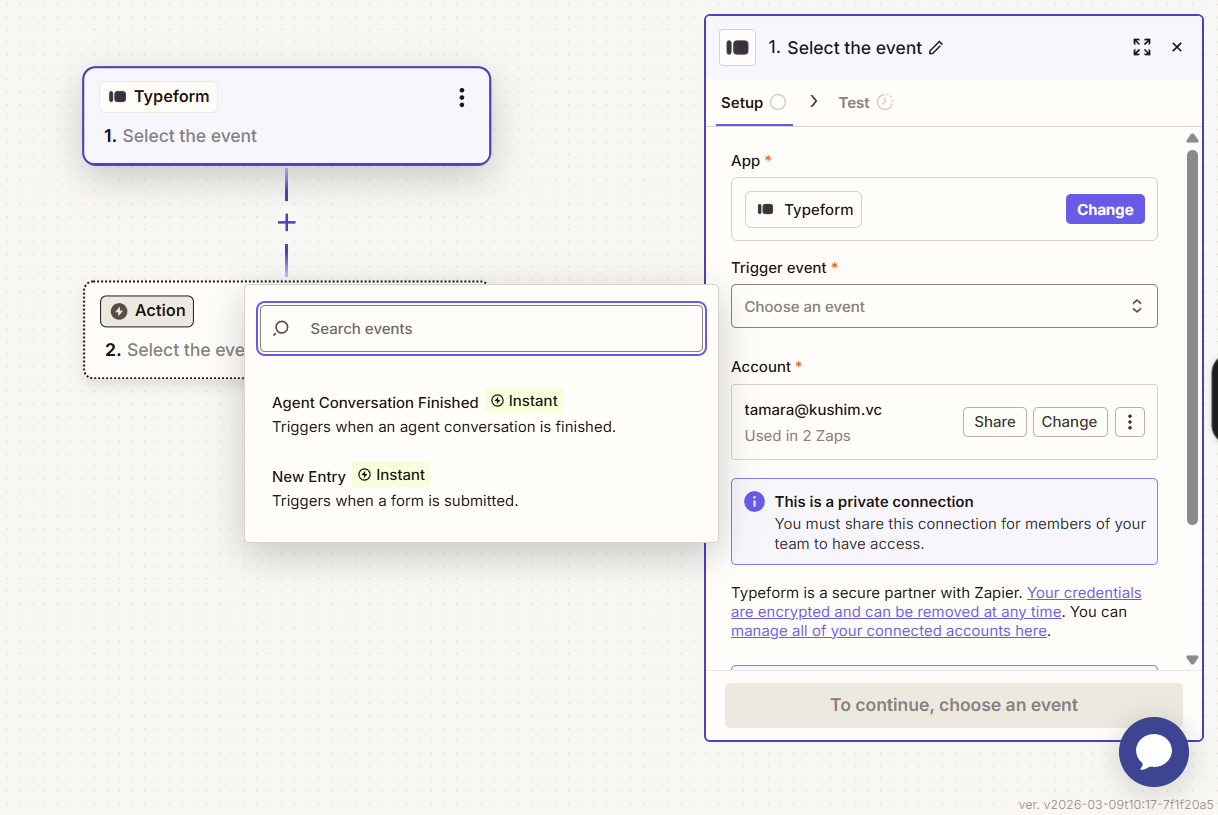Click the three-dot menu on Typeform step
This screenshot has width=1218, height=815.
point(461,97)
